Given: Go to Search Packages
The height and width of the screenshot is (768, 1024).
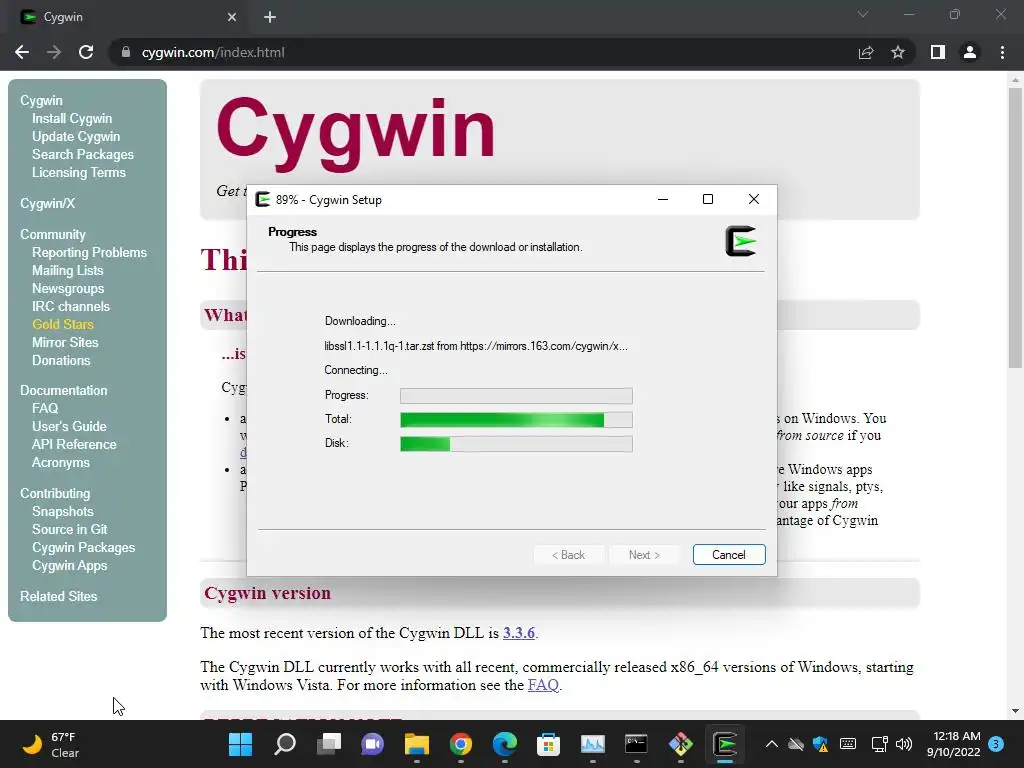Looking at the screenshot, I should (x=83, y=154).
